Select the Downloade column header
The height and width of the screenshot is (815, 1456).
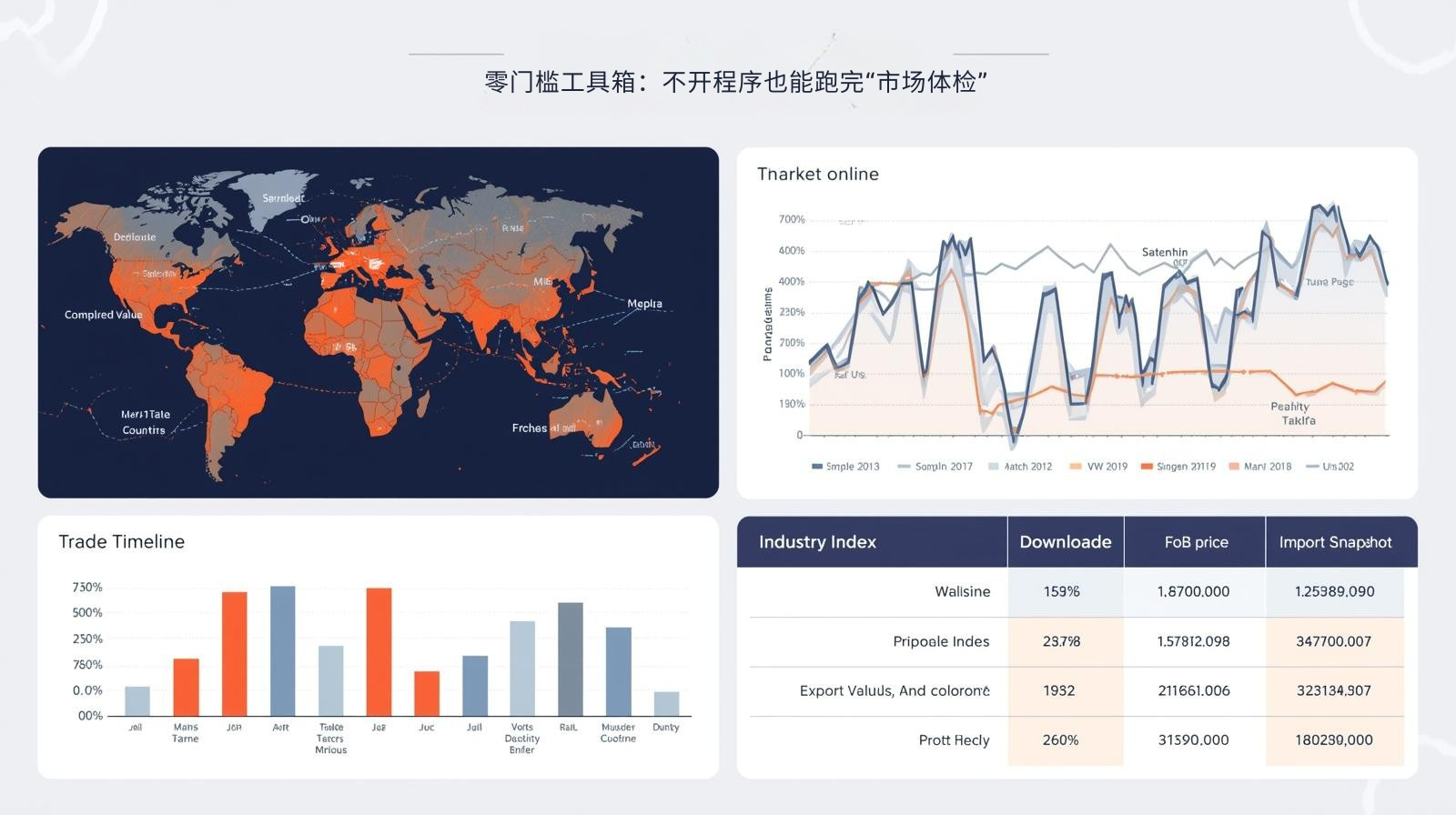(1065, 542)
